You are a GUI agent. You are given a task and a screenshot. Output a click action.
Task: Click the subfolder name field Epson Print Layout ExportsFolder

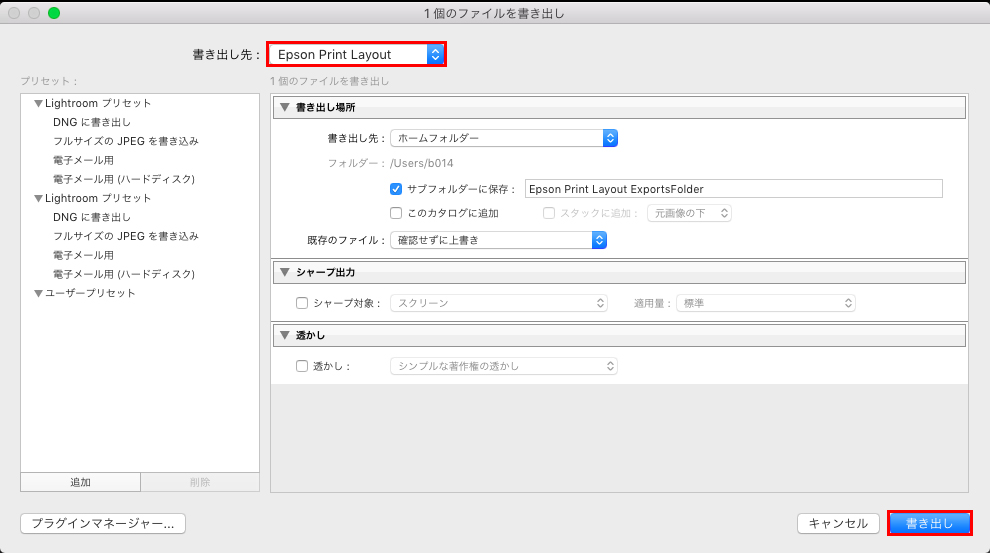(734, 189)
